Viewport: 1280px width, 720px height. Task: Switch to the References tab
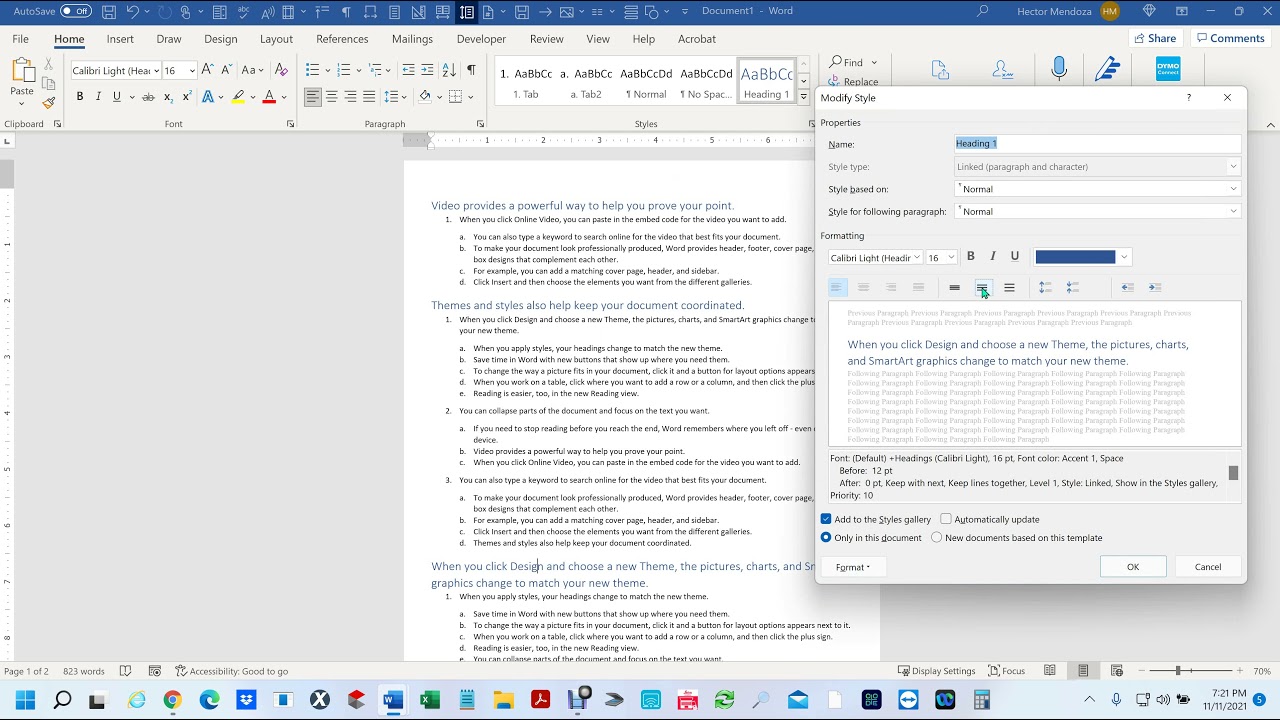tap(342, 39)
